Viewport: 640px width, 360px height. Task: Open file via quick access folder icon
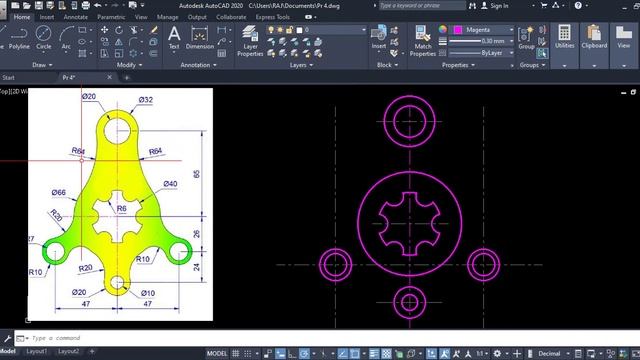click(x=27, y=6)
